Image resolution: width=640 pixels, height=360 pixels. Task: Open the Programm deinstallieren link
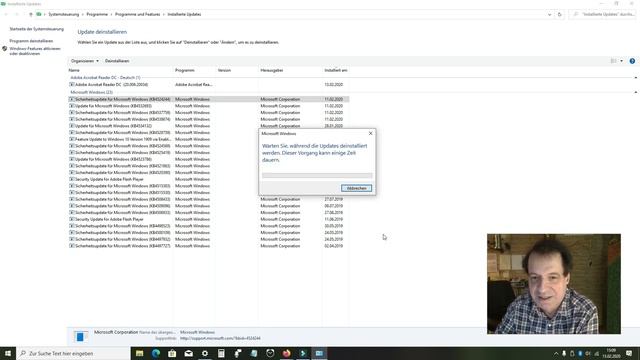point(31,41)
